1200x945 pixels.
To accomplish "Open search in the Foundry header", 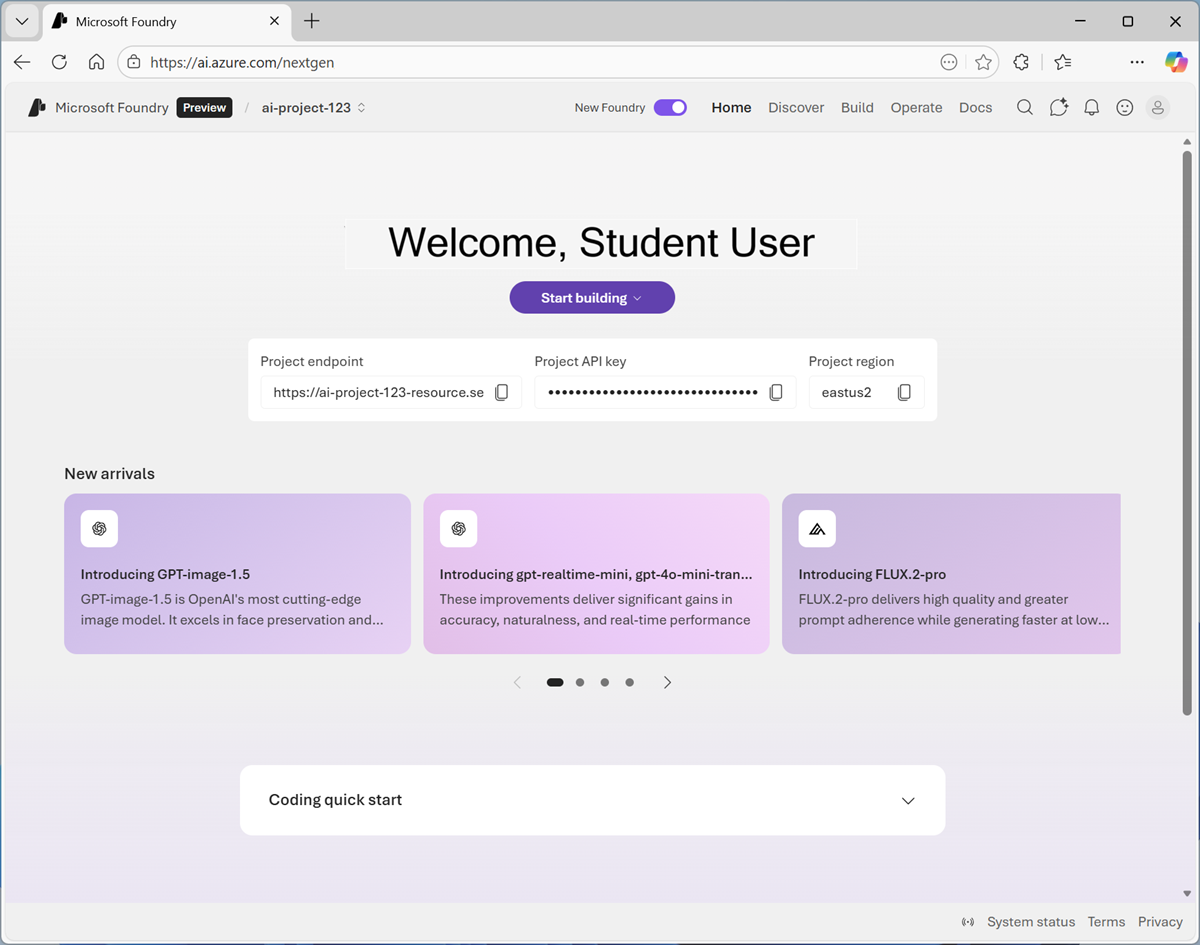I will click(x=1024, y=107).
